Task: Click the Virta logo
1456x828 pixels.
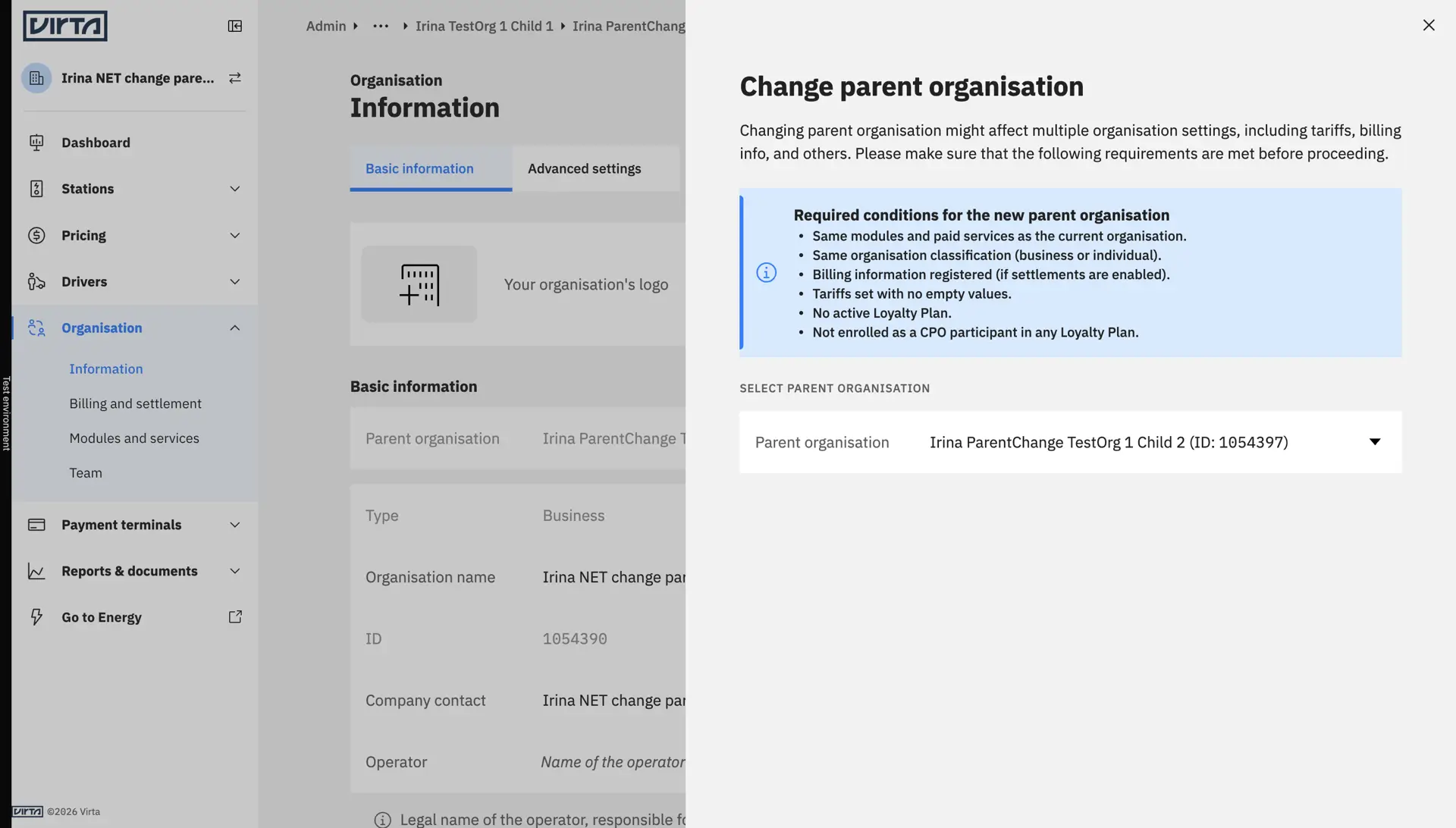Action: click(x=65, y=26)
